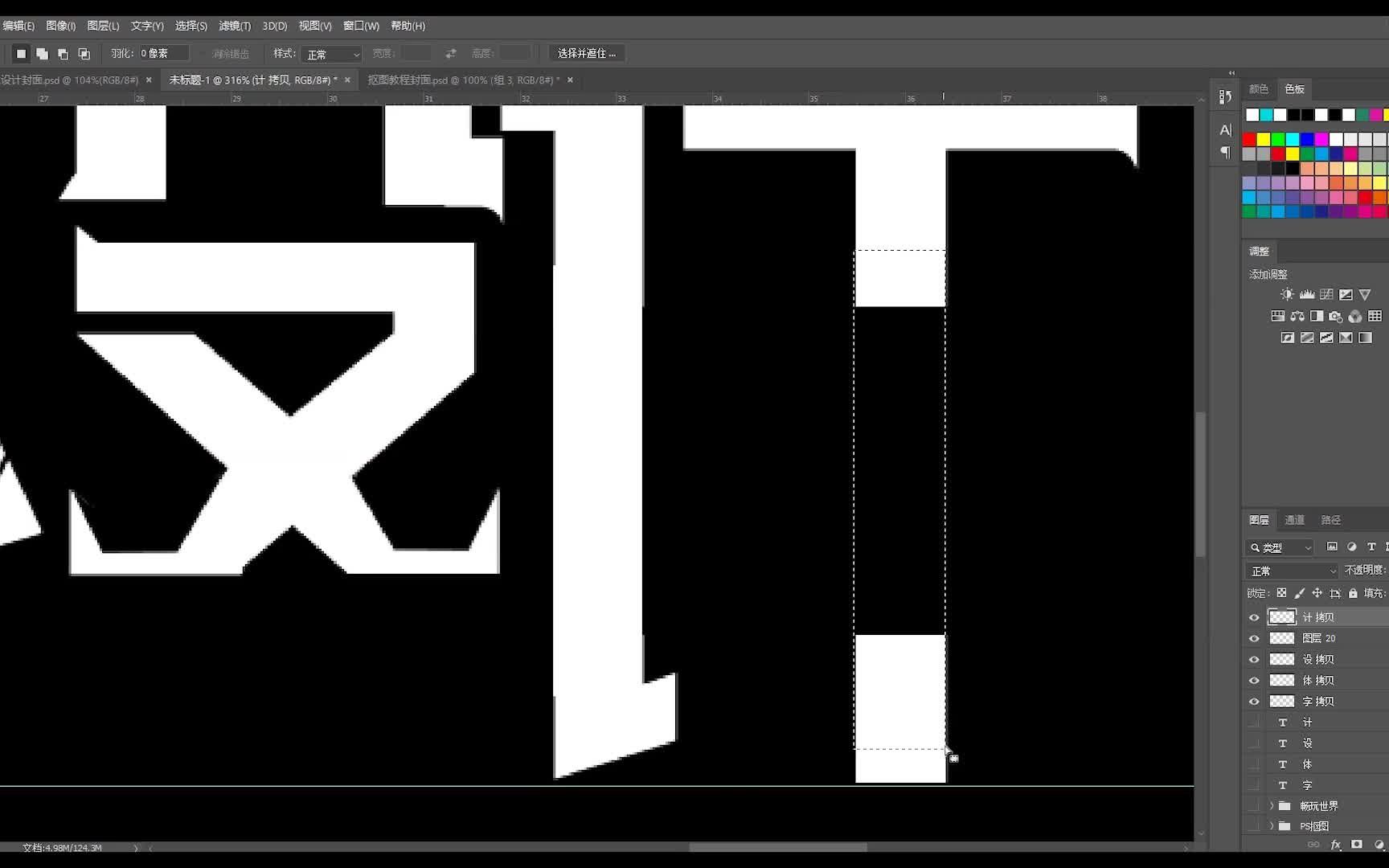Switch to 抠图教程封面.psd document tab
The height and width of the screenshot is (868, 1389).
(x=464, y=80)
